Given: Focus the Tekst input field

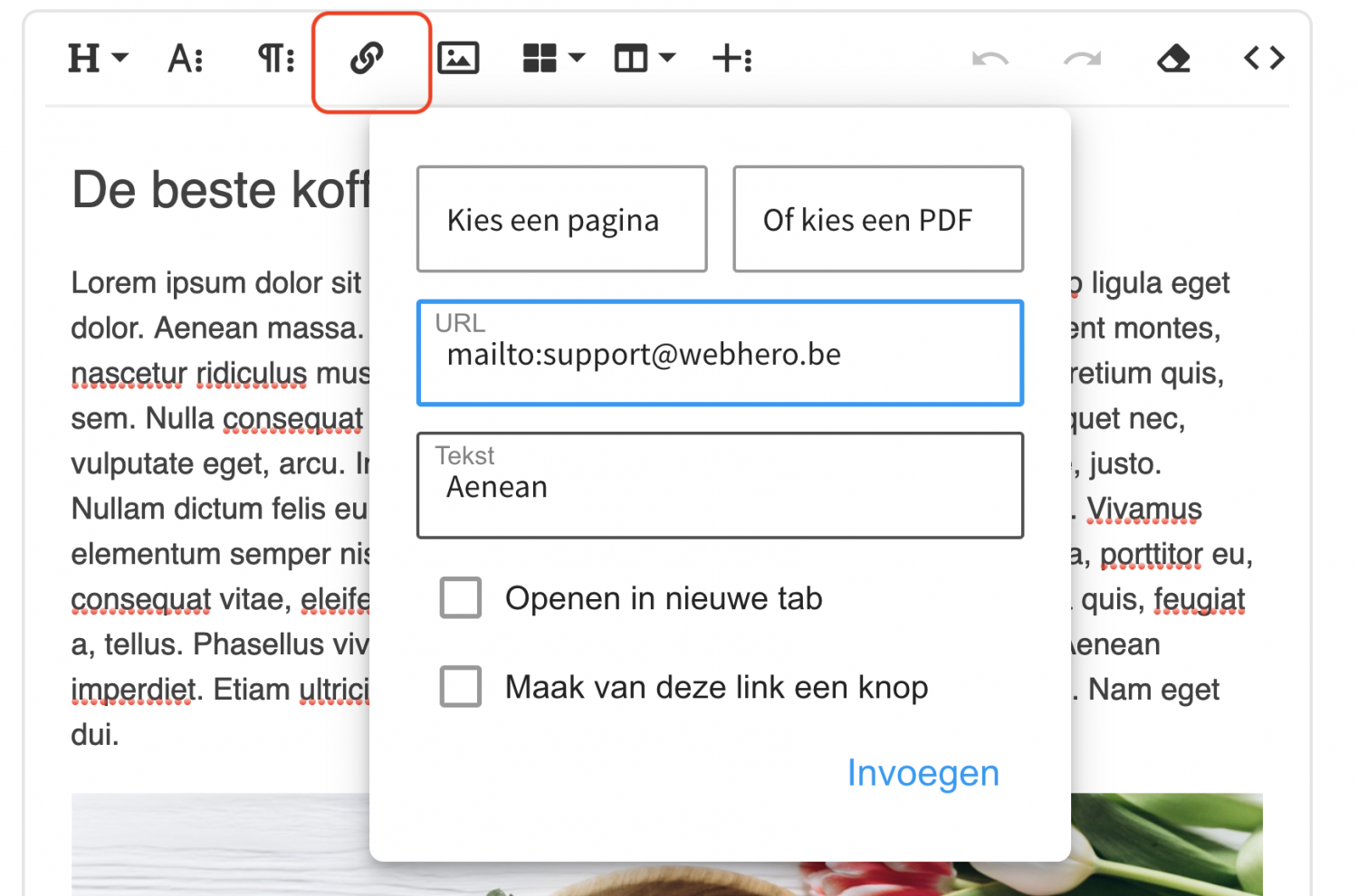Looking at the screenshot, I should point(720,485).
